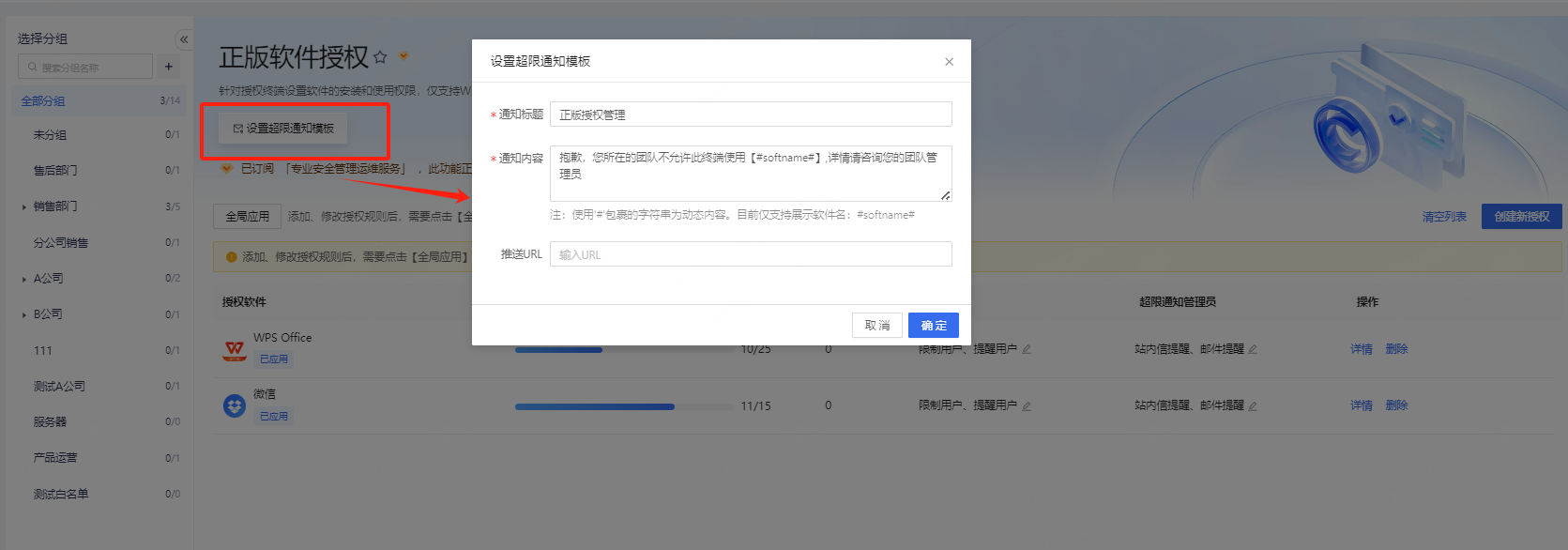Viewport: 1568px width, 550px height.
Task: Select the 未分组 group
Action: 50,135
